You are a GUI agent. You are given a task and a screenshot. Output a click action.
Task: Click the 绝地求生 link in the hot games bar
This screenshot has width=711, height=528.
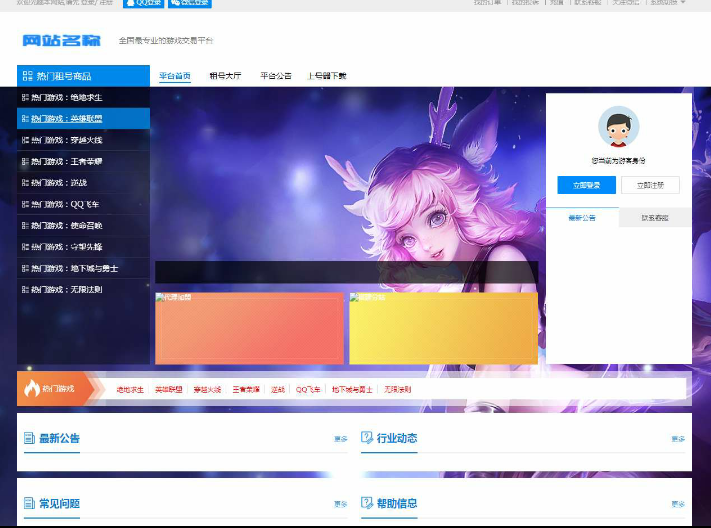tap(130, 390)
